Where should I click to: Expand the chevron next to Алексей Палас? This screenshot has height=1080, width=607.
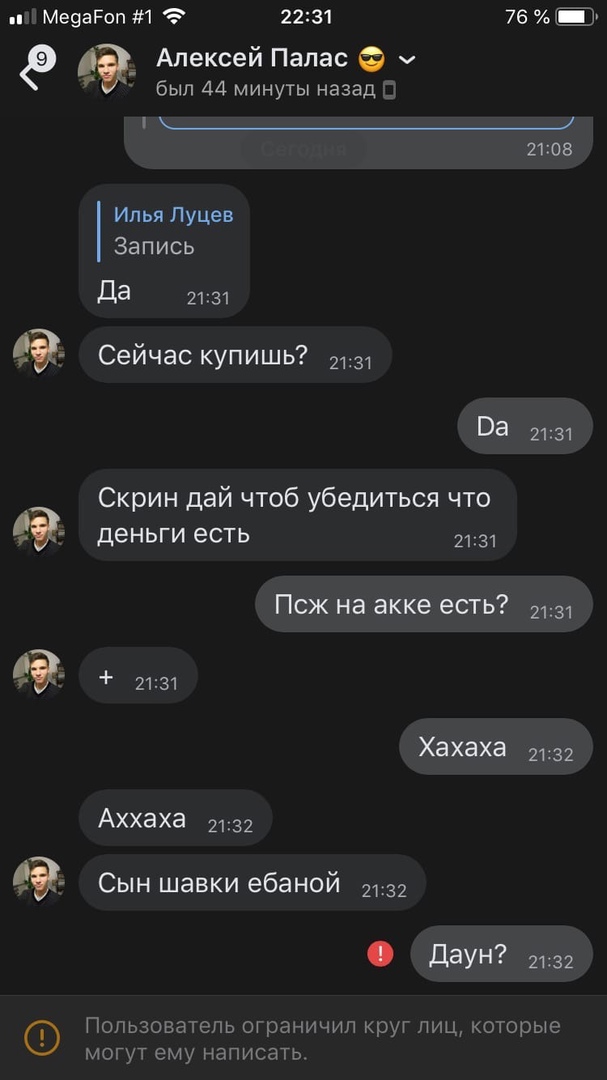pyautogui.click(x=407, y=60)
